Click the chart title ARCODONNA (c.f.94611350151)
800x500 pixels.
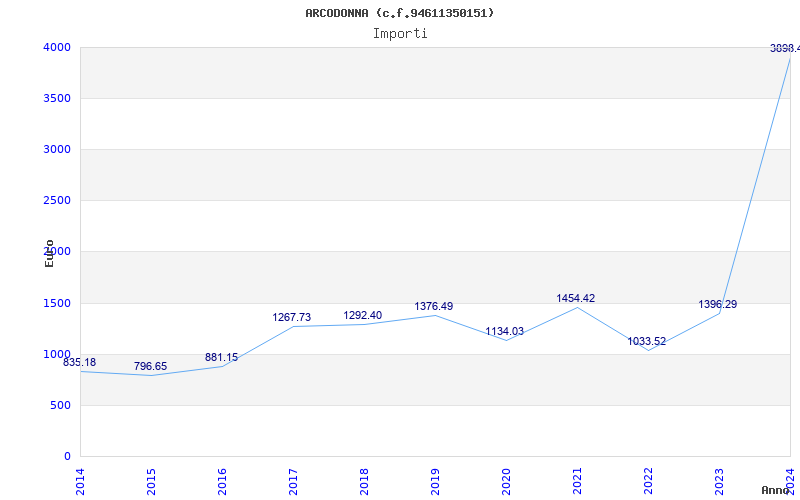click(399, 13)
